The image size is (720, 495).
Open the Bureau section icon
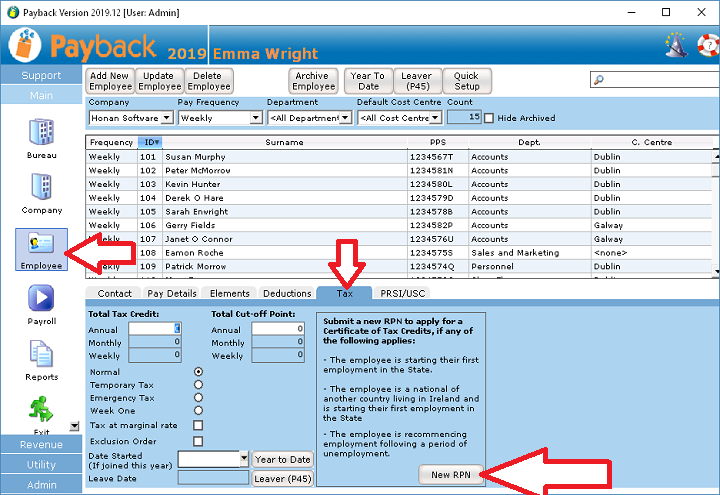pyautogui.click(x=41, y=132)
